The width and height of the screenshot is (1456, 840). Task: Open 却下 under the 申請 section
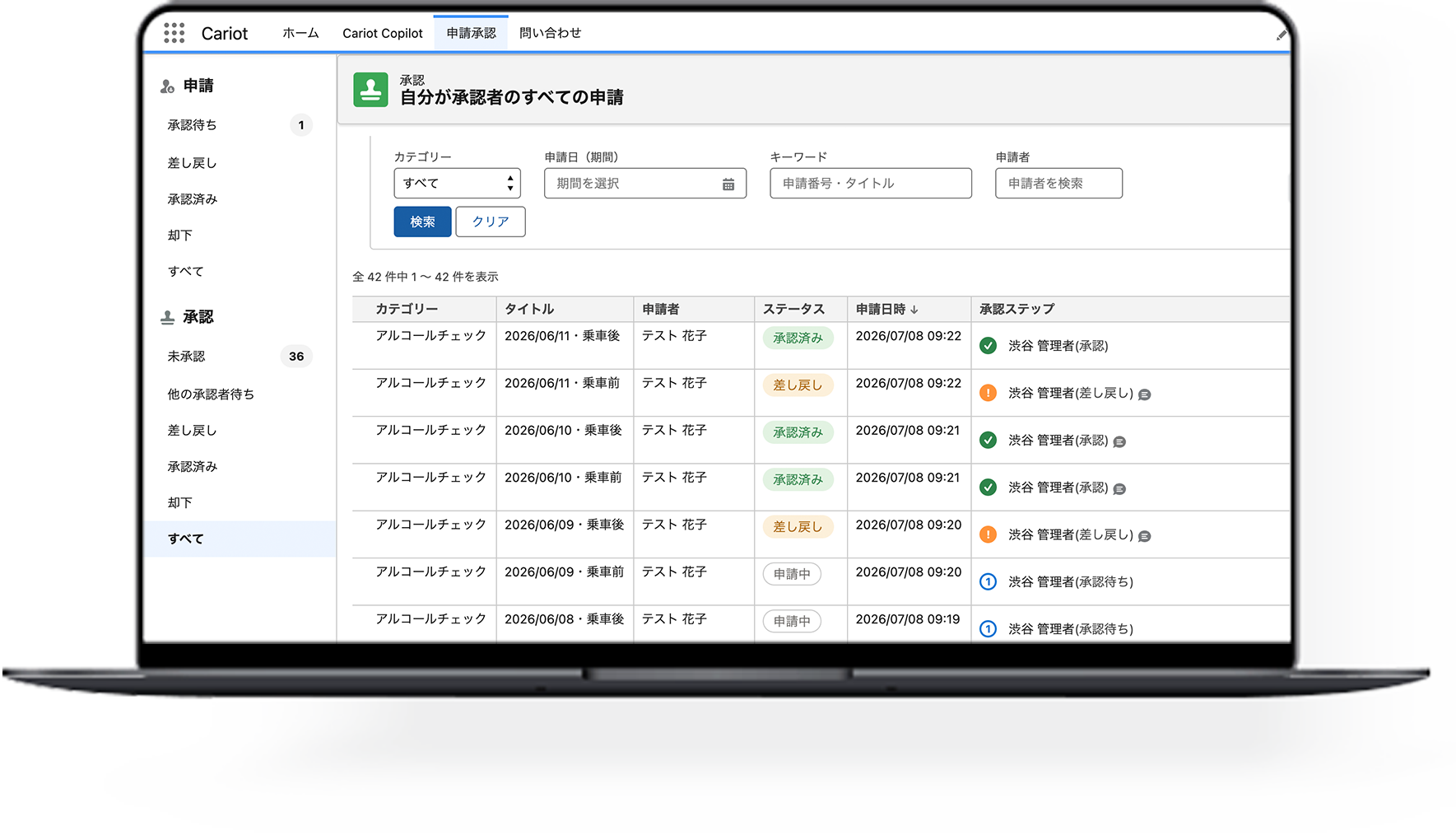pyautogui.click(x=180, y=236)
